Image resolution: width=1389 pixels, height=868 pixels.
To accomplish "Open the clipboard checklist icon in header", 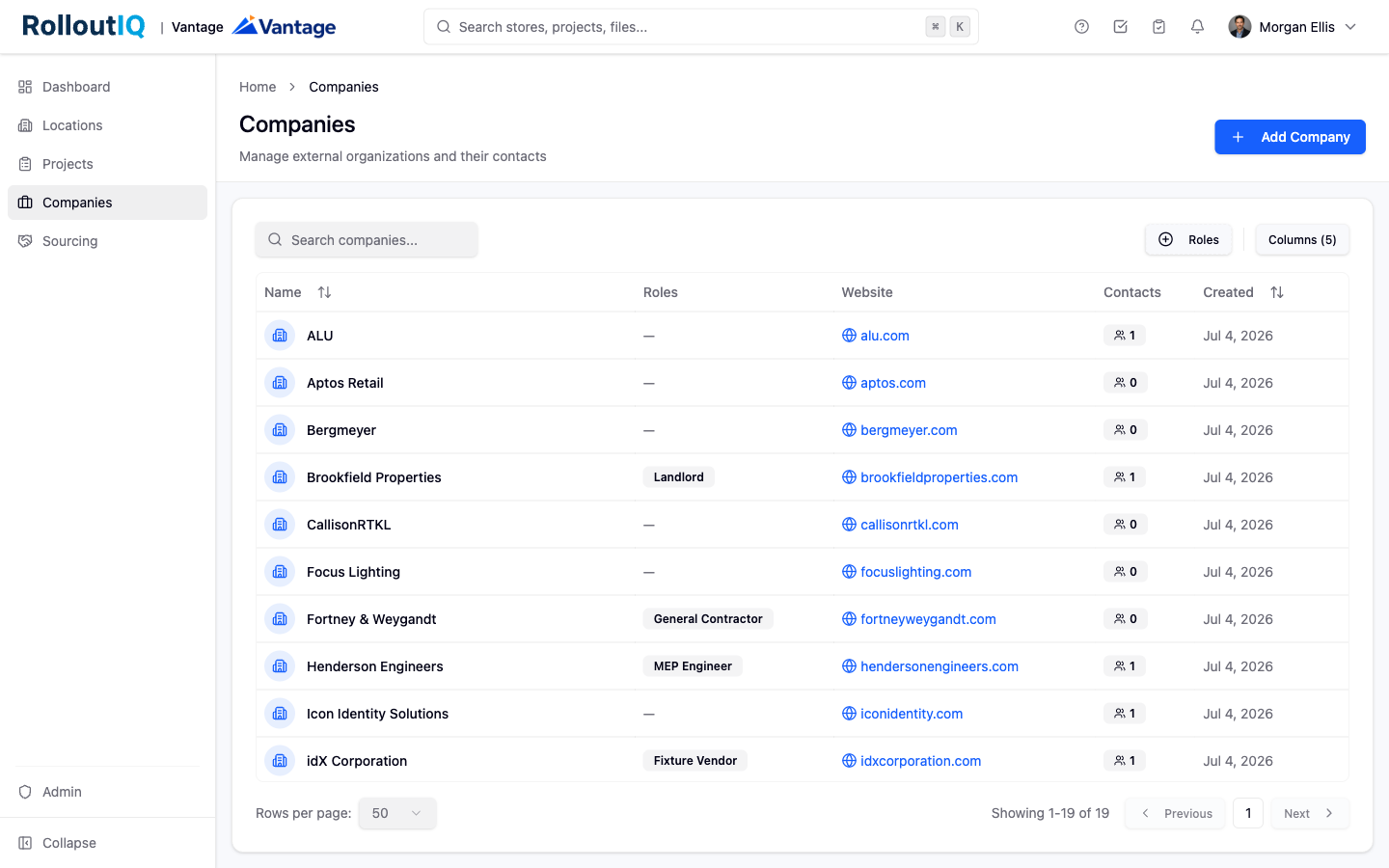I will (x=1158, y=27).
